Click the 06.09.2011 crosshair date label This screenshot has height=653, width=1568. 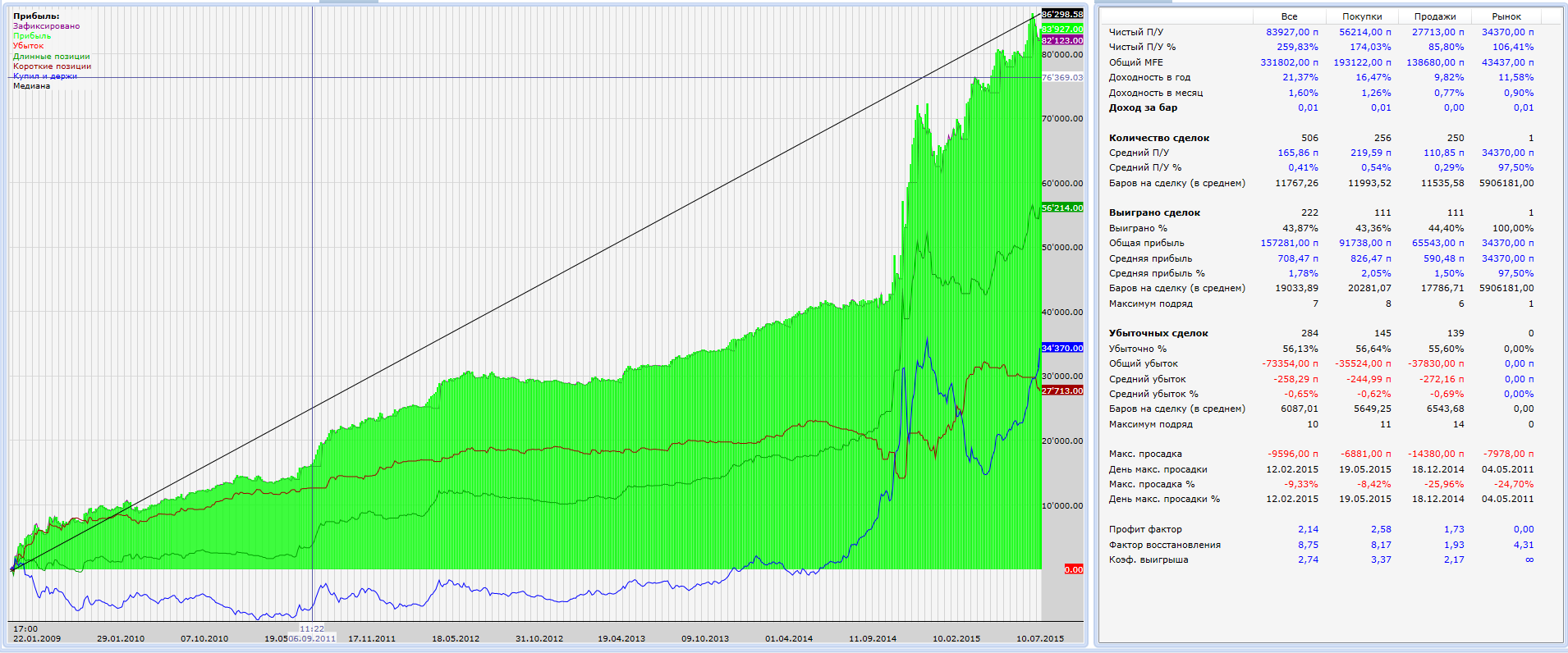(x=312, y=638)
